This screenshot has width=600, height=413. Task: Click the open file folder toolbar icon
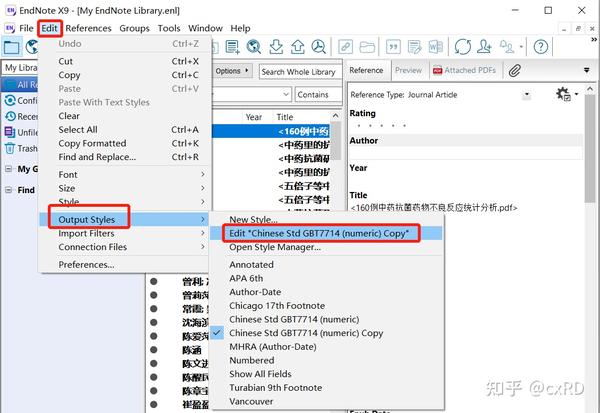pos(367,47)
